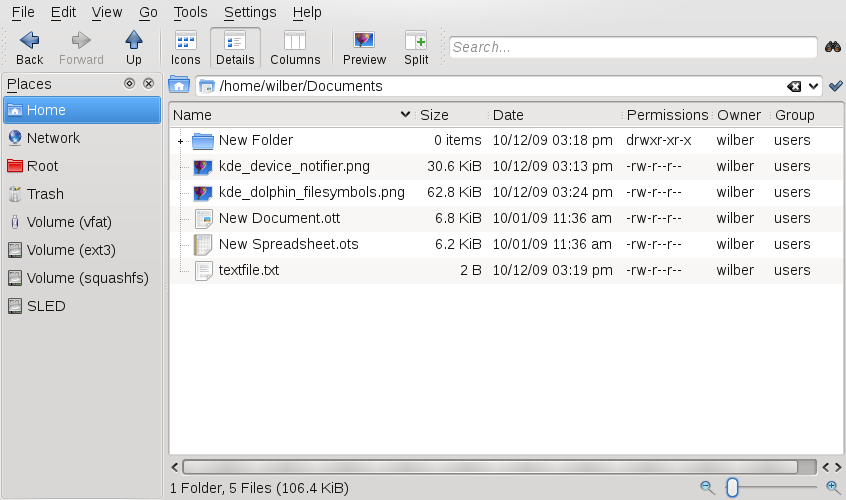The height and width of the screenshot is (500, 846).
Task: Click the 0 items size cell
Action: coord(458,141)
